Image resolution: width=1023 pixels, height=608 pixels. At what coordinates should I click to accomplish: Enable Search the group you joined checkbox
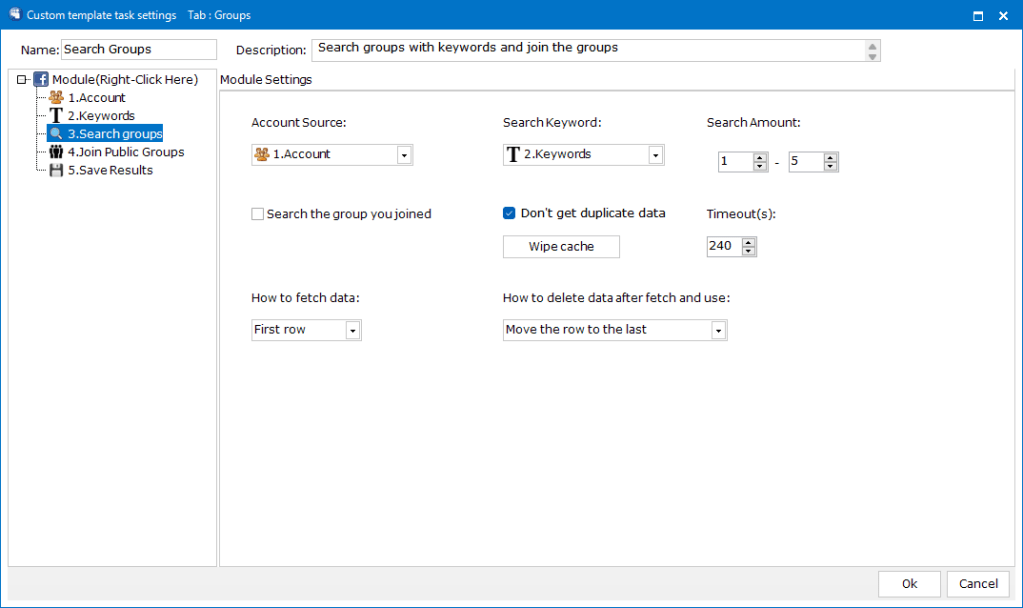tap(258, 214)
